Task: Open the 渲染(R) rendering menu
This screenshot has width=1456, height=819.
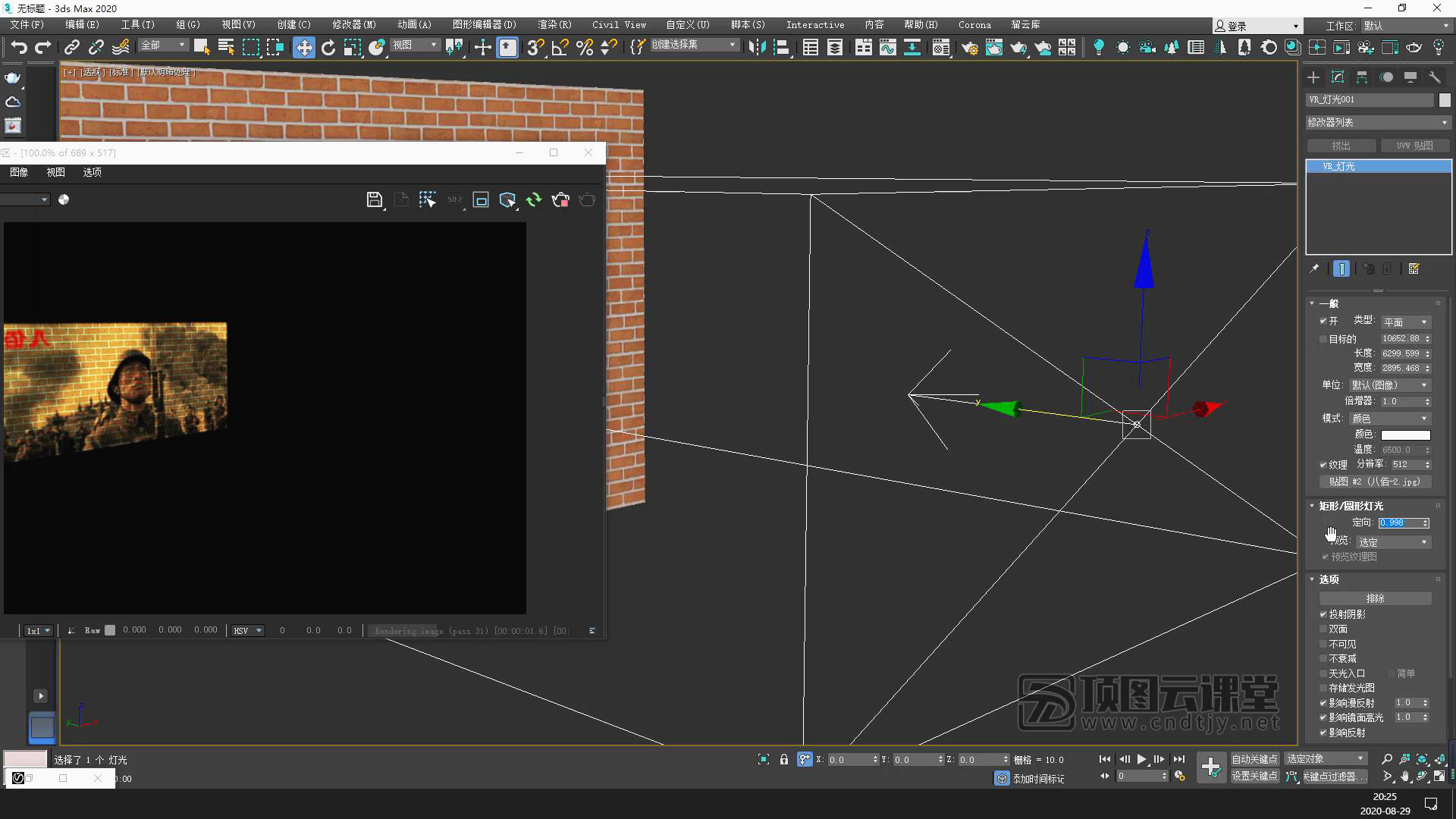Action: tap(554, 25)
